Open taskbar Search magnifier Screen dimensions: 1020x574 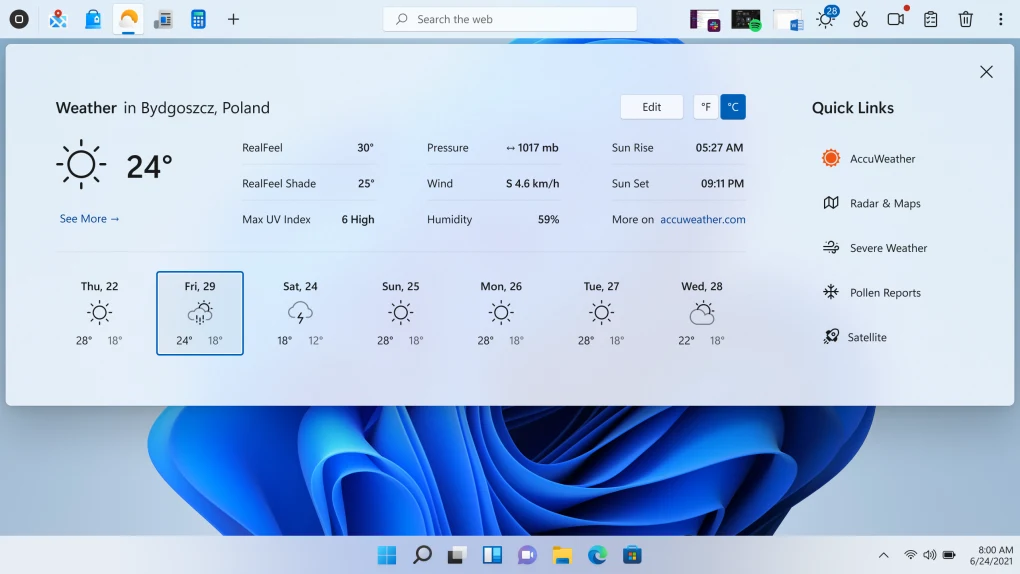422,555
